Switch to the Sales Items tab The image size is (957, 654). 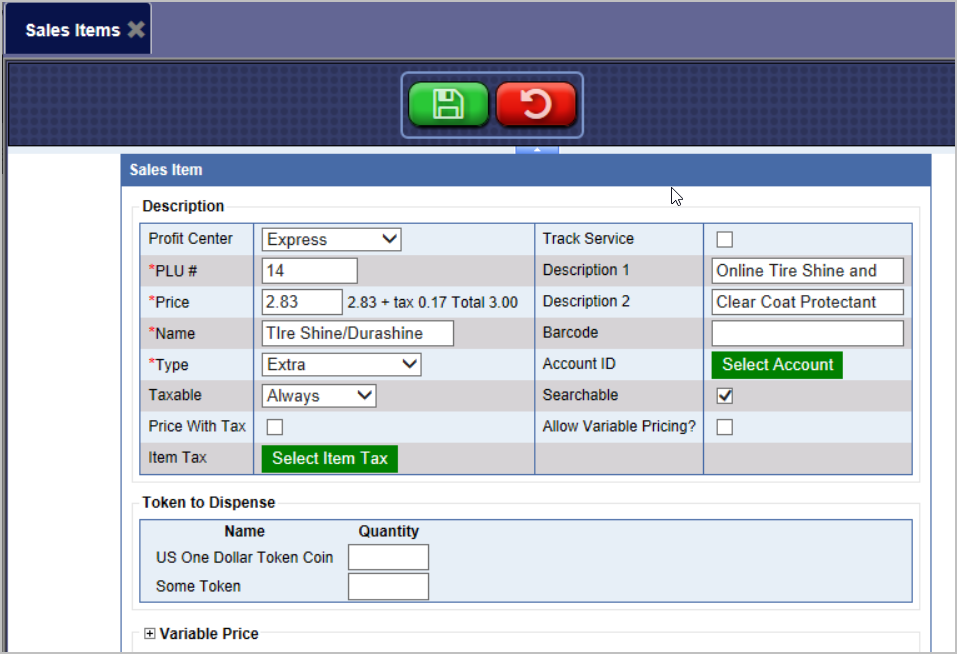(72, 30)
